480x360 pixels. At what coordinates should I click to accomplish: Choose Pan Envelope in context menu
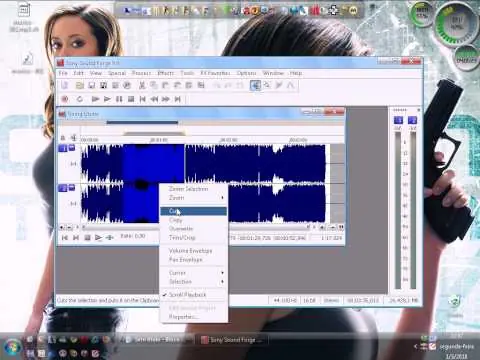click(193, 260)
